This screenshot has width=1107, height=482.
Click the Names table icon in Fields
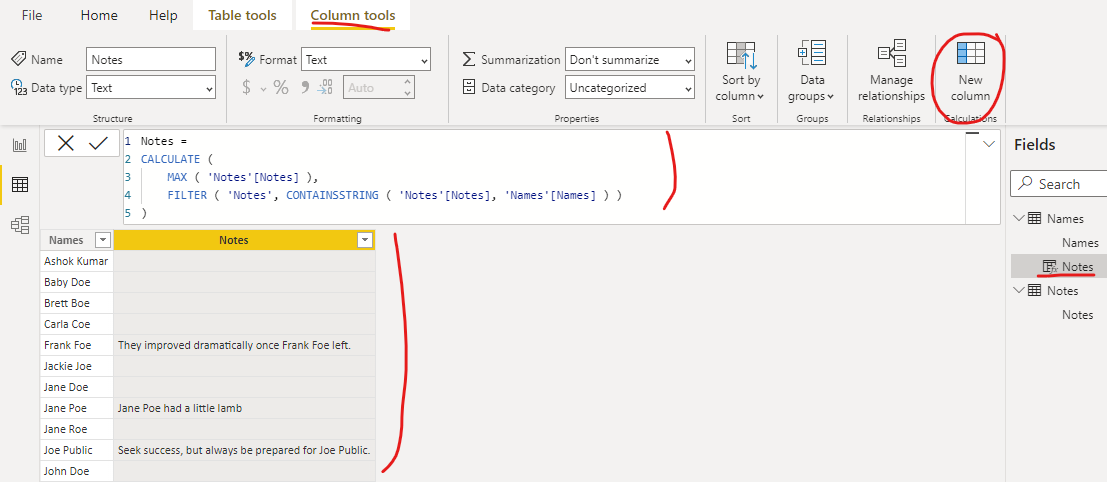pos(1034,219)
